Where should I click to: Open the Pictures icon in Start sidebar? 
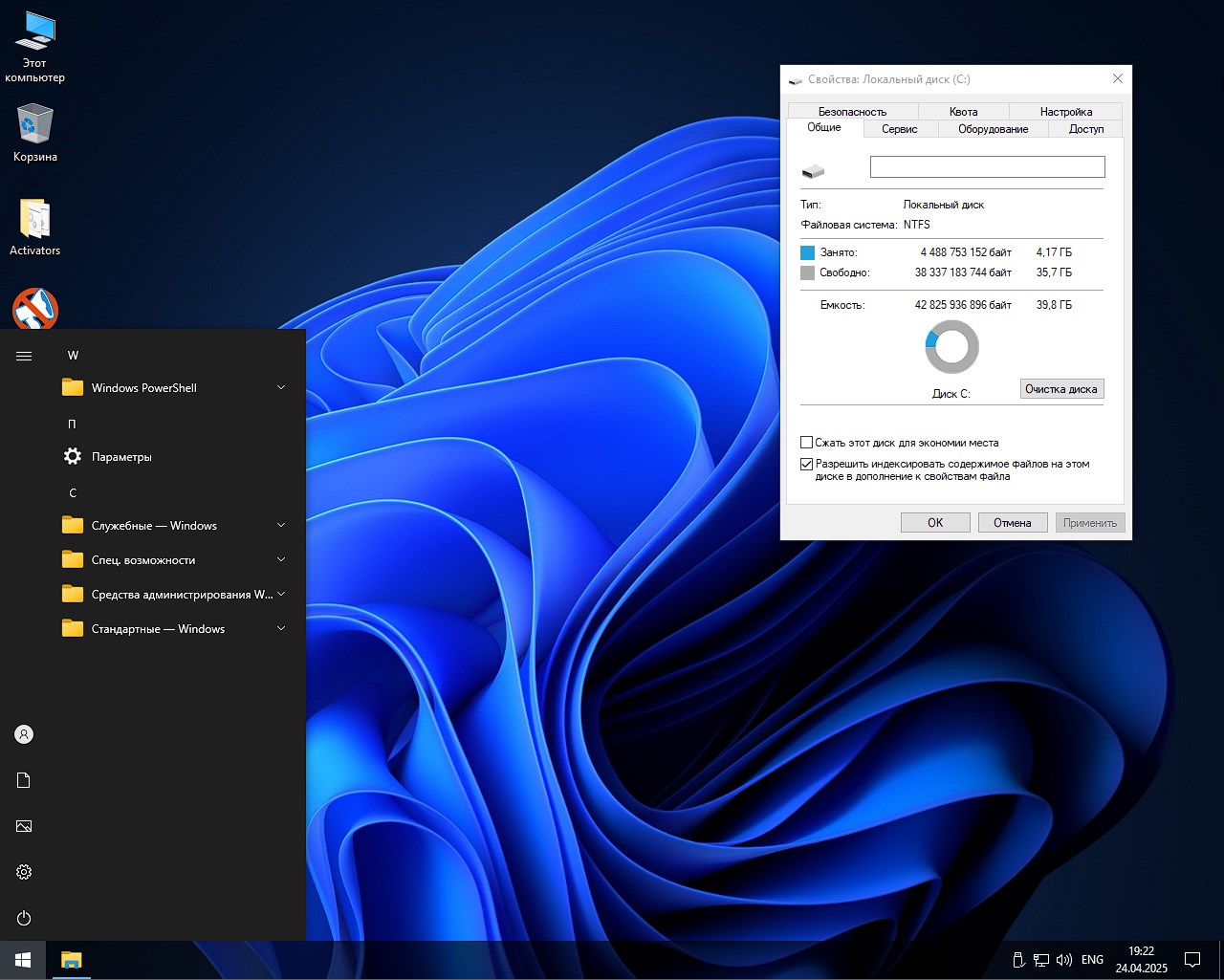(x=24, y=826)
